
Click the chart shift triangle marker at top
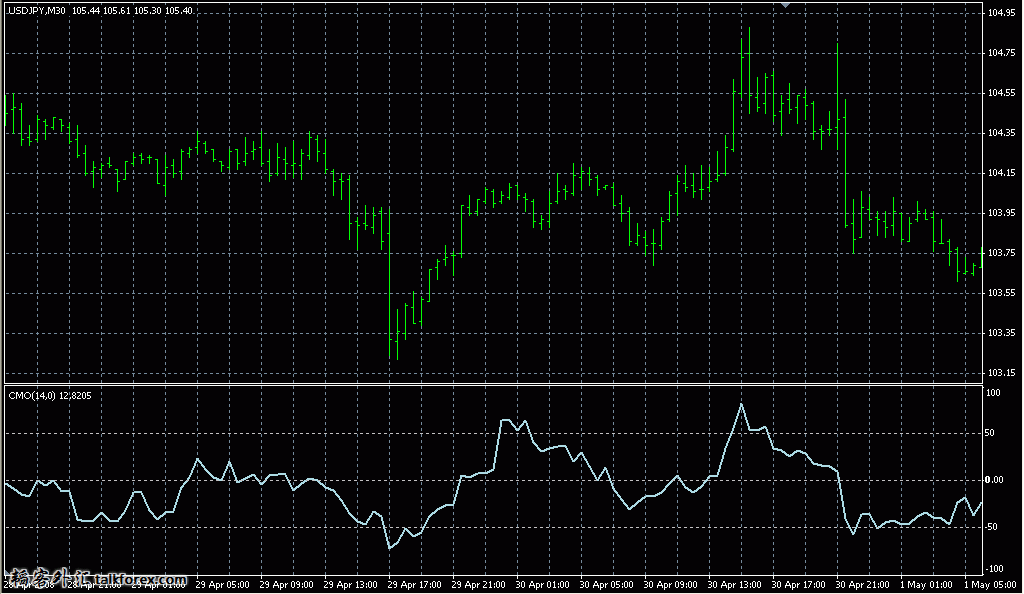point(786,5)
